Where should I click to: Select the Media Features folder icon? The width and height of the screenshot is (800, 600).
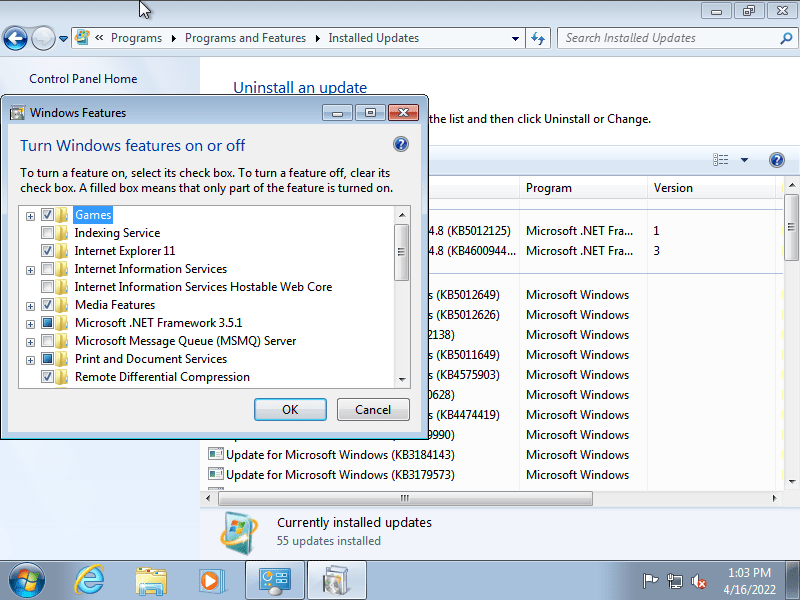[62, 305]
